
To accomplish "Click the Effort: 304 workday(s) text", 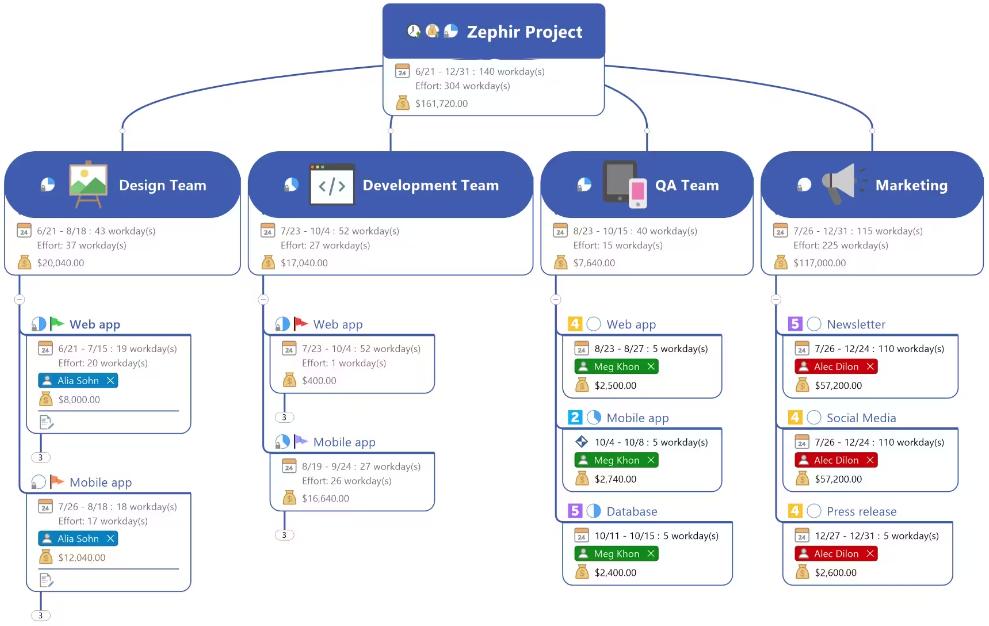I will pos(462,86).
